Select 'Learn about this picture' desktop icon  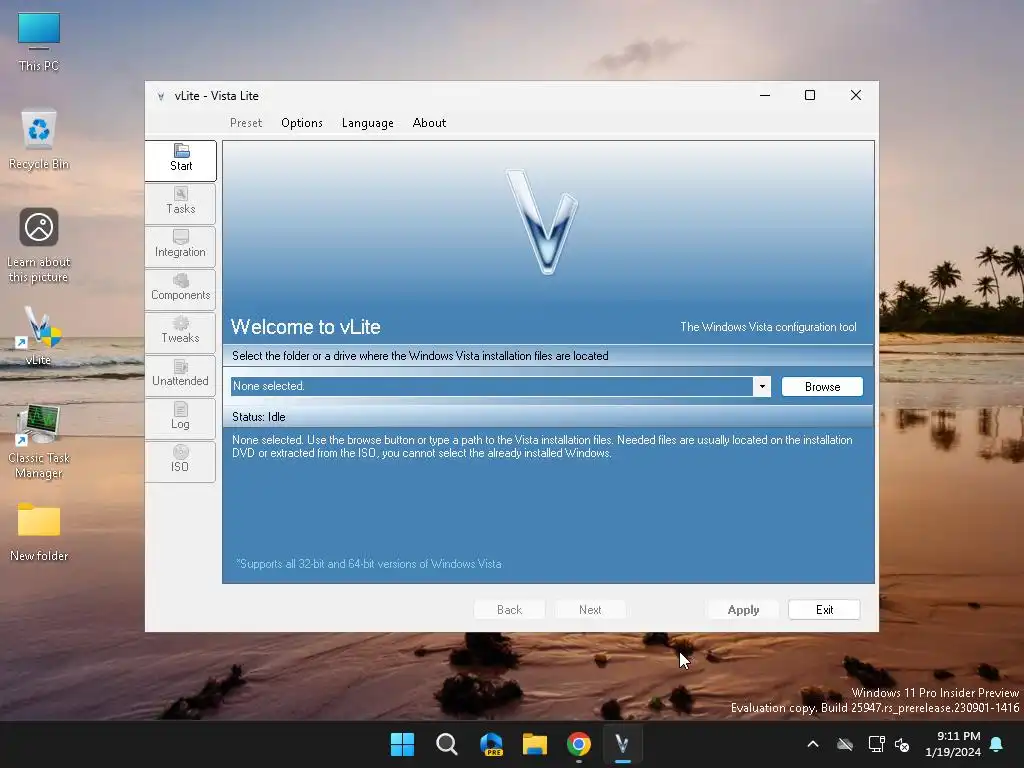(39, 246)
